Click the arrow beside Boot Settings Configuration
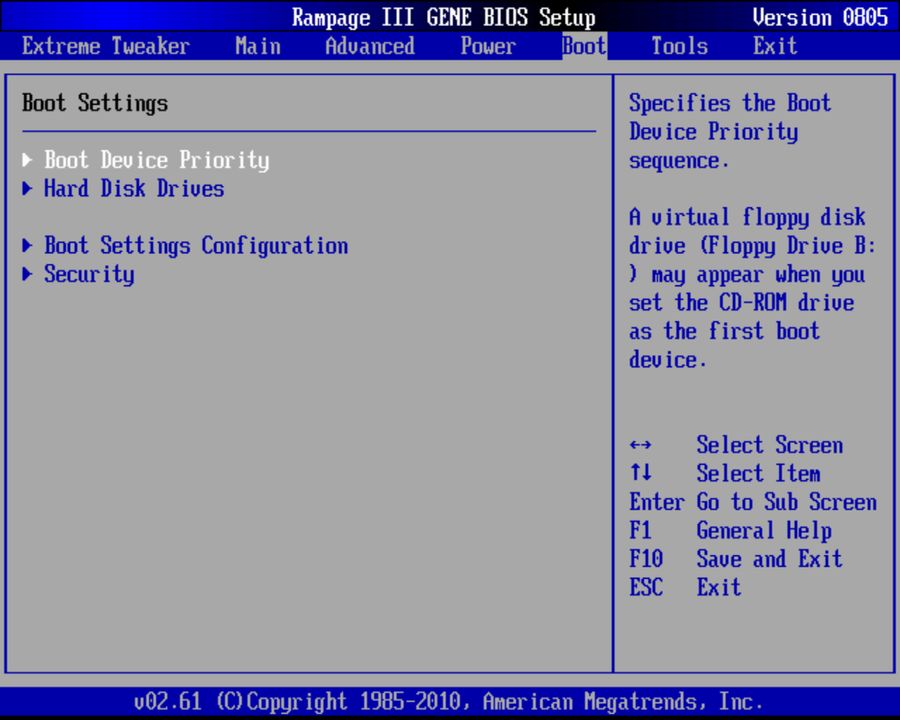Image resolution: width=900 pixels, height=720 pixels. [x=27, y=246]
